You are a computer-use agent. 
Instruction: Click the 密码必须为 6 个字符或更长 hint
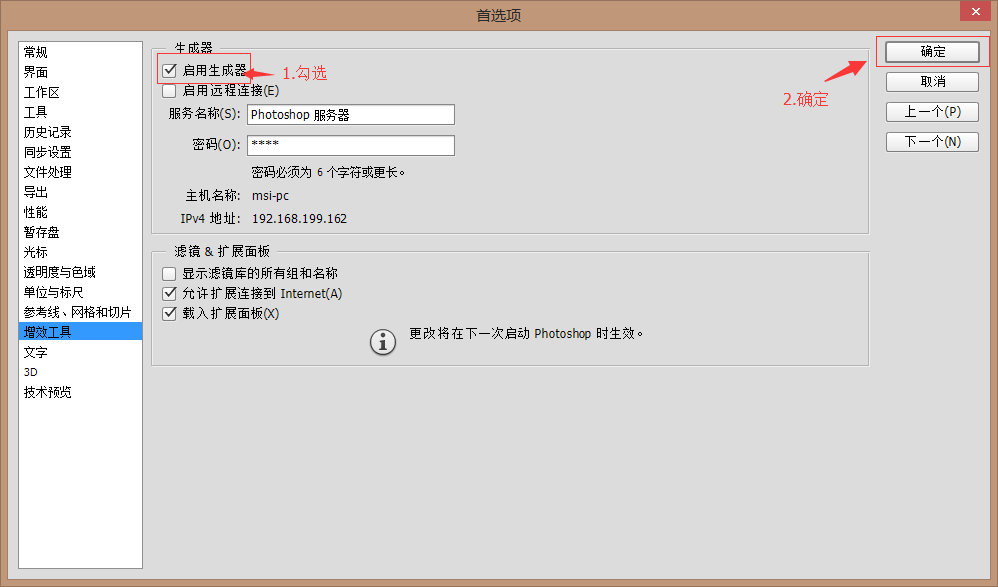tap(328, 173)
